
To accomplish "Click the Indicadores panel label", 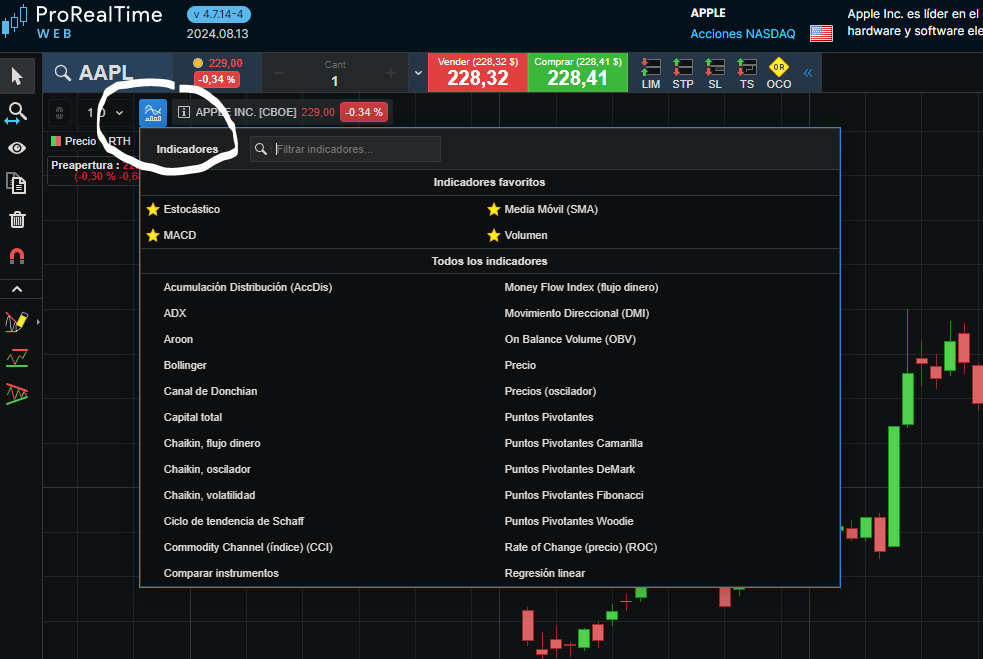I will 187,149.
